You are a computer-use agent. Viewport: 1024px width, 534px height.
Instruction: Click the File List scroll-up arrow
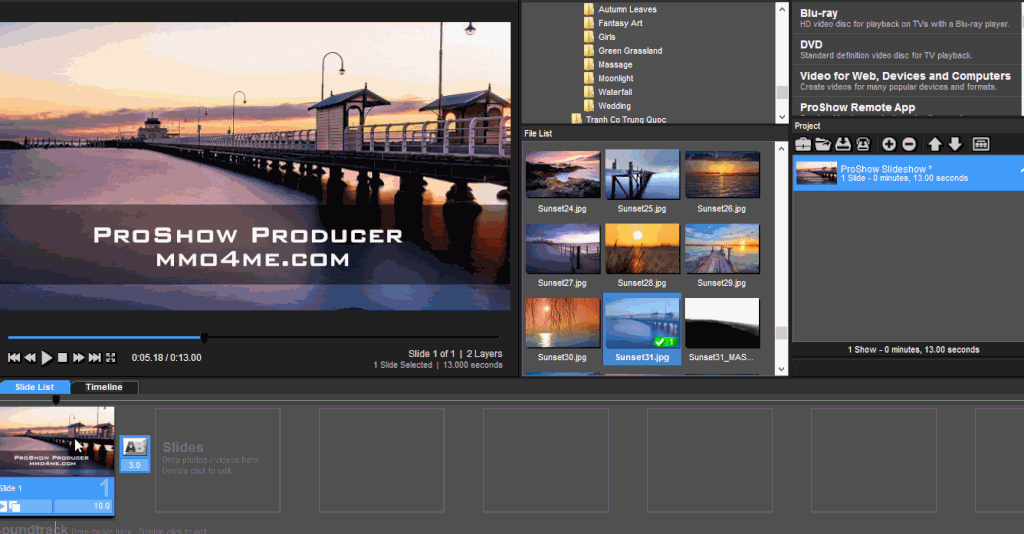tap(781, 149)
